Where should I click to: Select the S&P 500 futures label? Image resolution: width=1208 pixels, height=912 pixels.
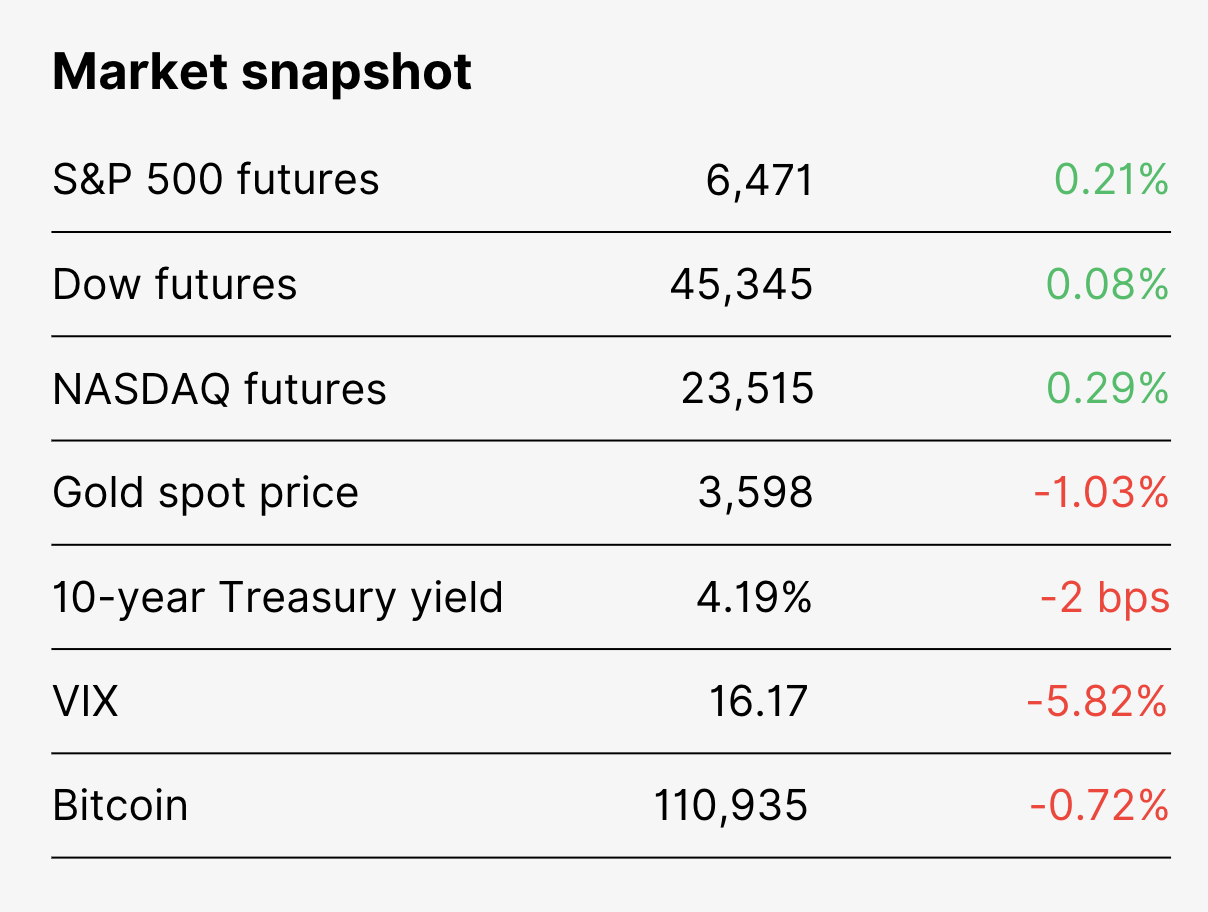click(x=216, y=180)
